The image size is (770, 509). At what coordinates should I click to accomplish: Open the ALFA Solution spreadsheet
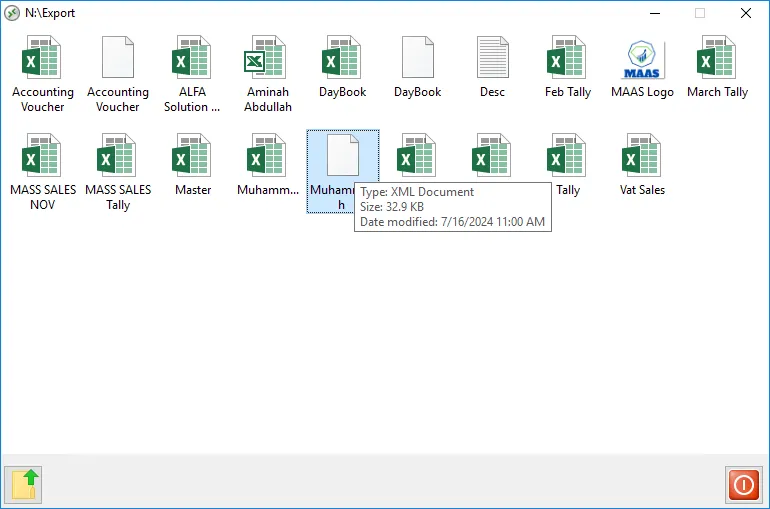pyautogui.click(x=192, y=58)
